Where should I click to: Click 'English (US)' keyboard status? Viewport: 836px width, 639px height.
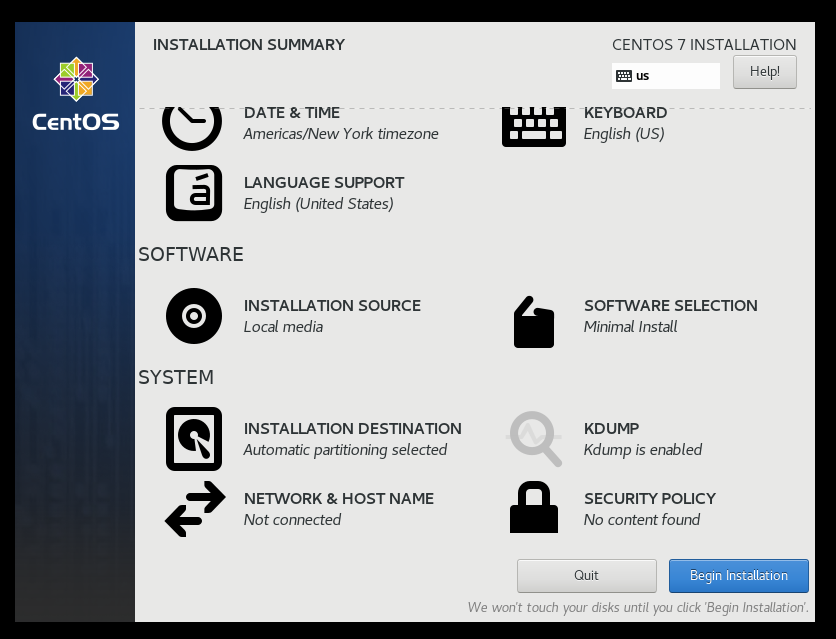pos(624,134)
